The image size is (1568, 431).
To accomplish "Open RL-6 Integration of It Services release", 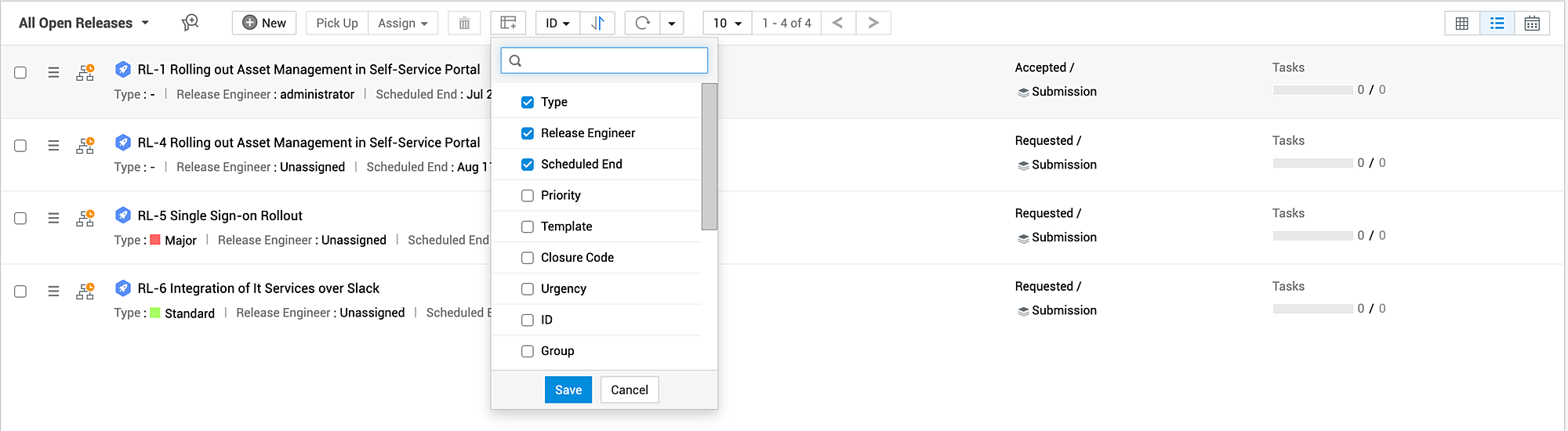I will (258, 288).
